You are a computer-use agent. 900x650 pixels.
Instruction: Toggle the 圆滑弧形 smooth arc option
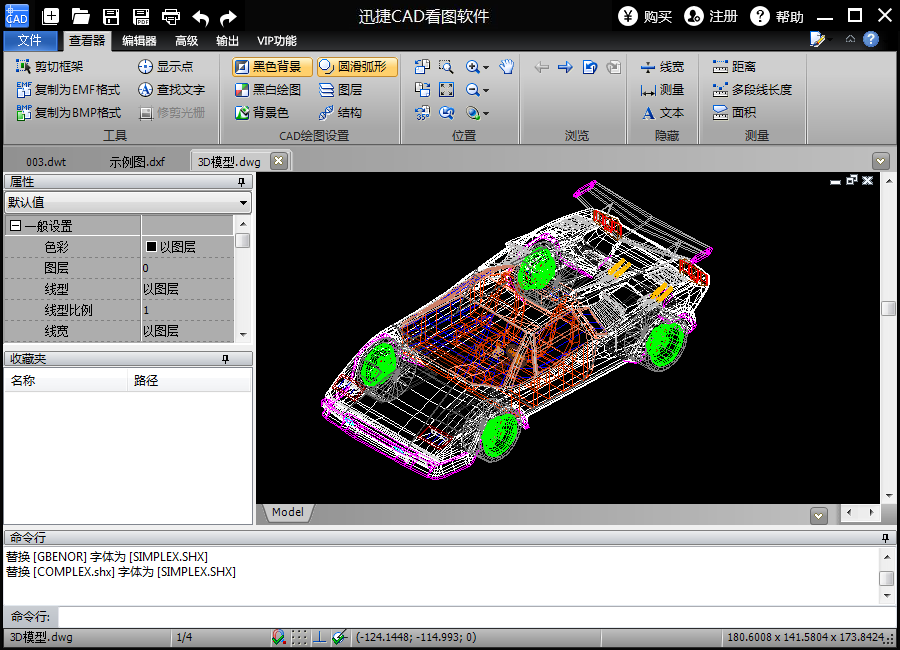pos(357,67)
